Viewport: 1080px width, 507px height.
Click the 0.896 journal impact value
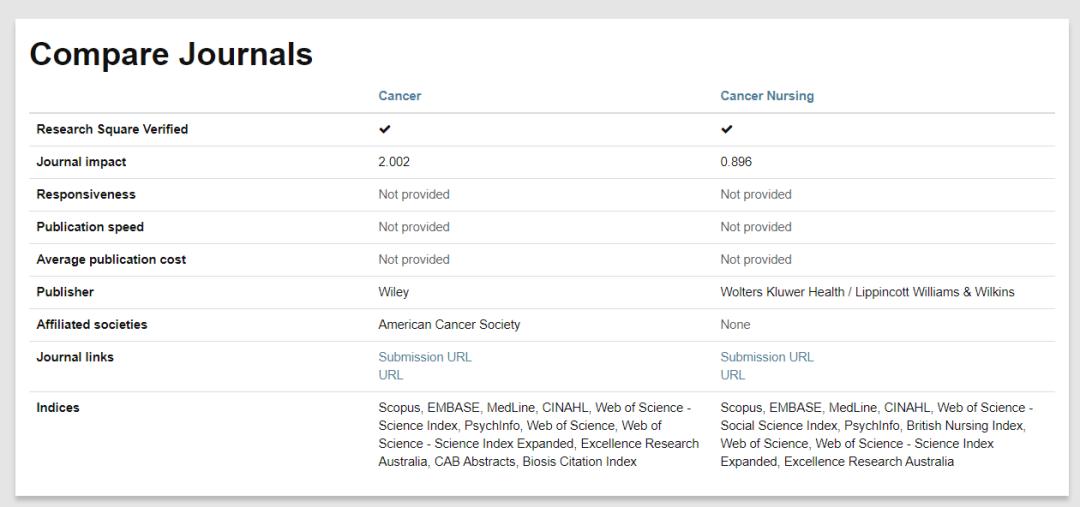click(x=736, y=162)
